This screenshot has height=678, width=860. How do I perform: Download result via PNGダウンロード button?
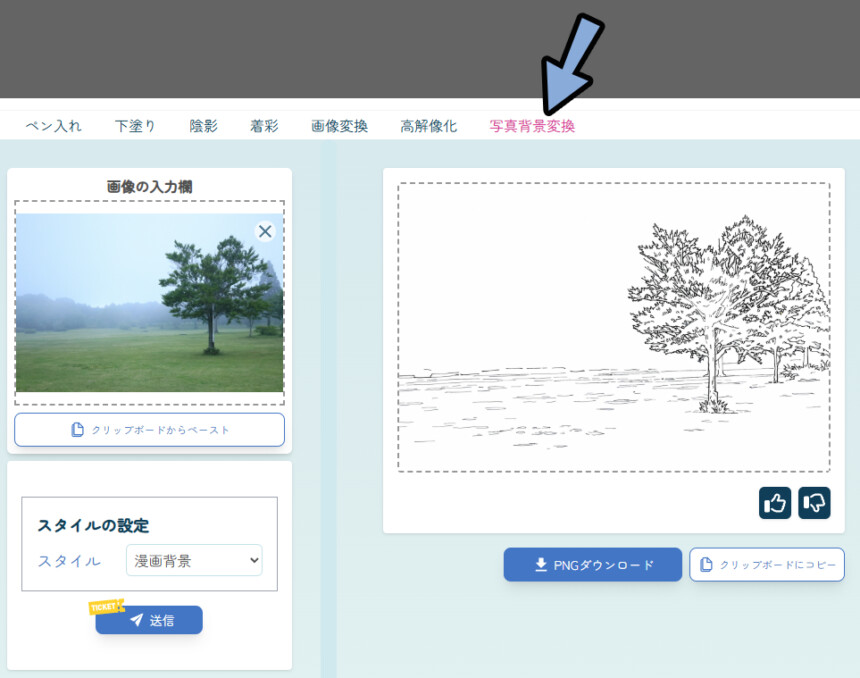(x=592, y=564)
